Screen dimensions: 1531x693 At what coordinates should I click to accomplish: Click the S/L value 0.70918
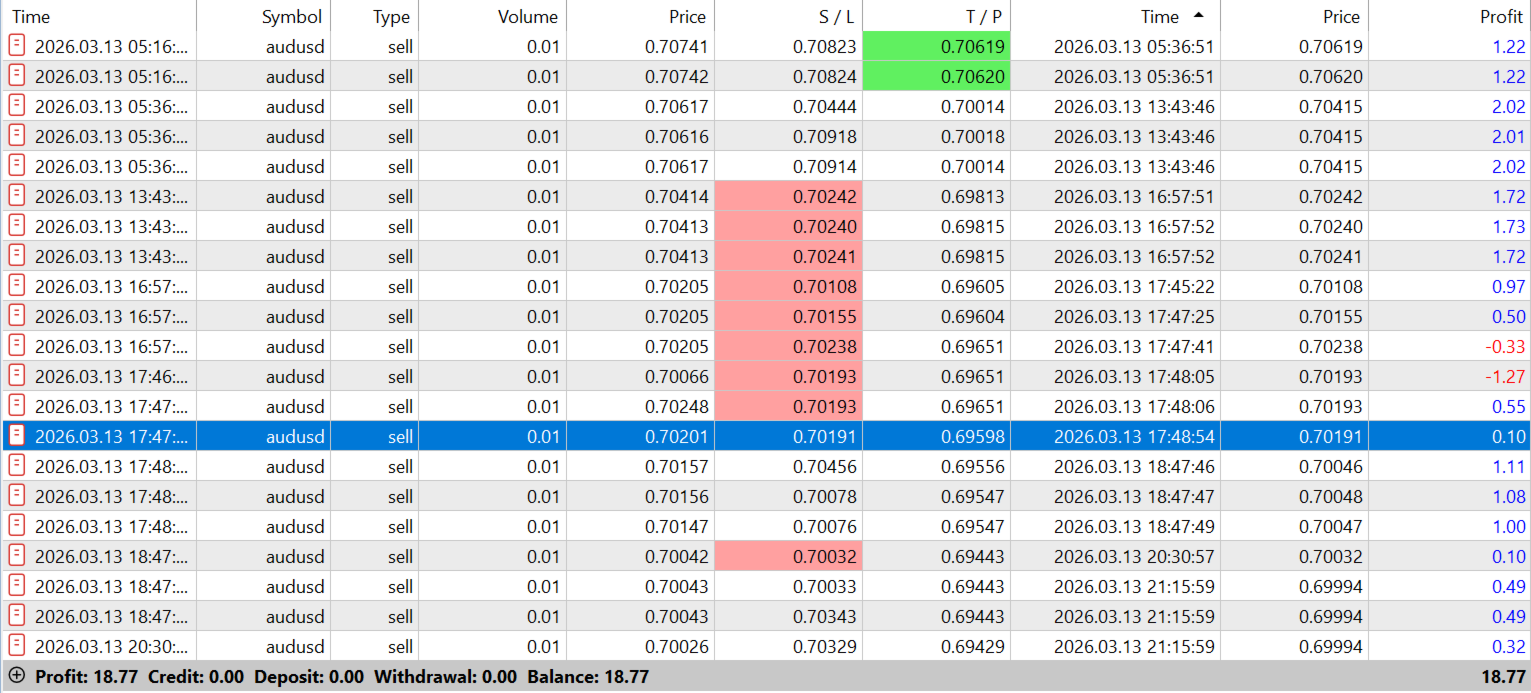click(825, 136)
